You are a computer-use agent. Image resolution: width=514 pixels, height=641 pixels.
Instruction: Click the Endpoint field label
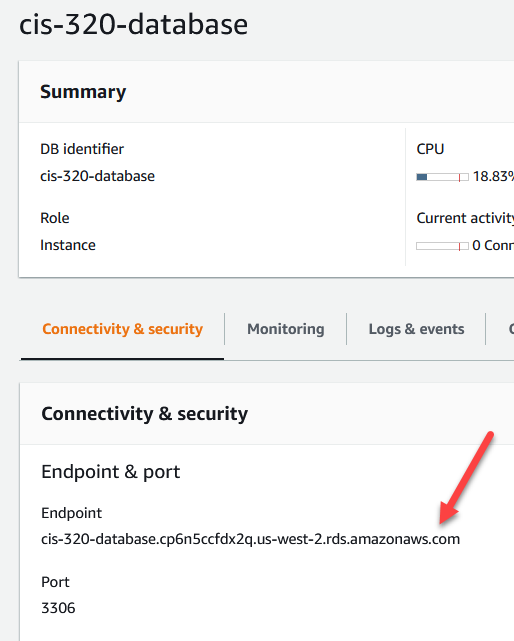pyautogui.click(x=71, y=513)
